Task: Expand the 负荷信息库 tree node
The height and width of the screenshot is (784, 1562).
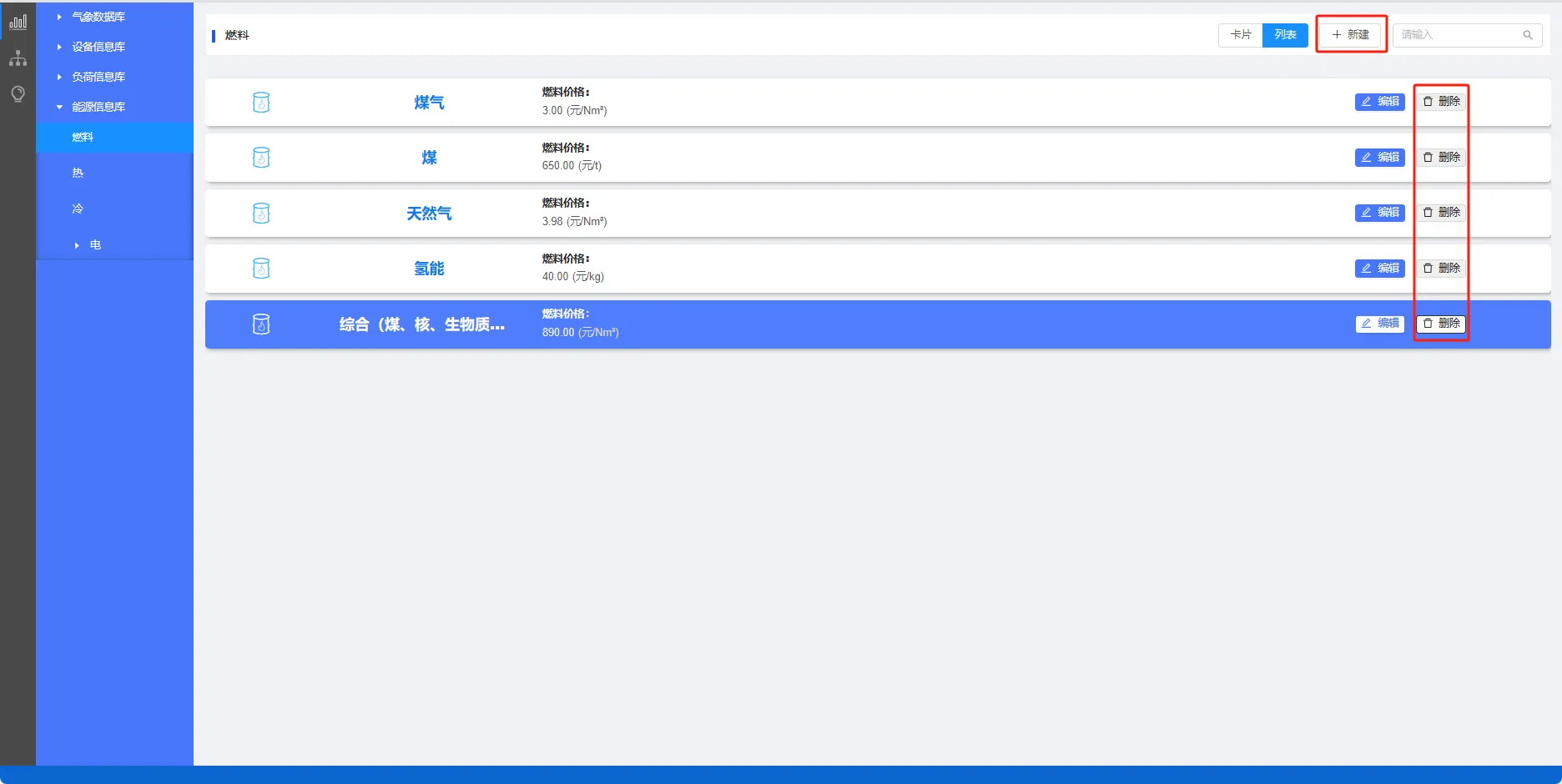Action: coord(59,77)
